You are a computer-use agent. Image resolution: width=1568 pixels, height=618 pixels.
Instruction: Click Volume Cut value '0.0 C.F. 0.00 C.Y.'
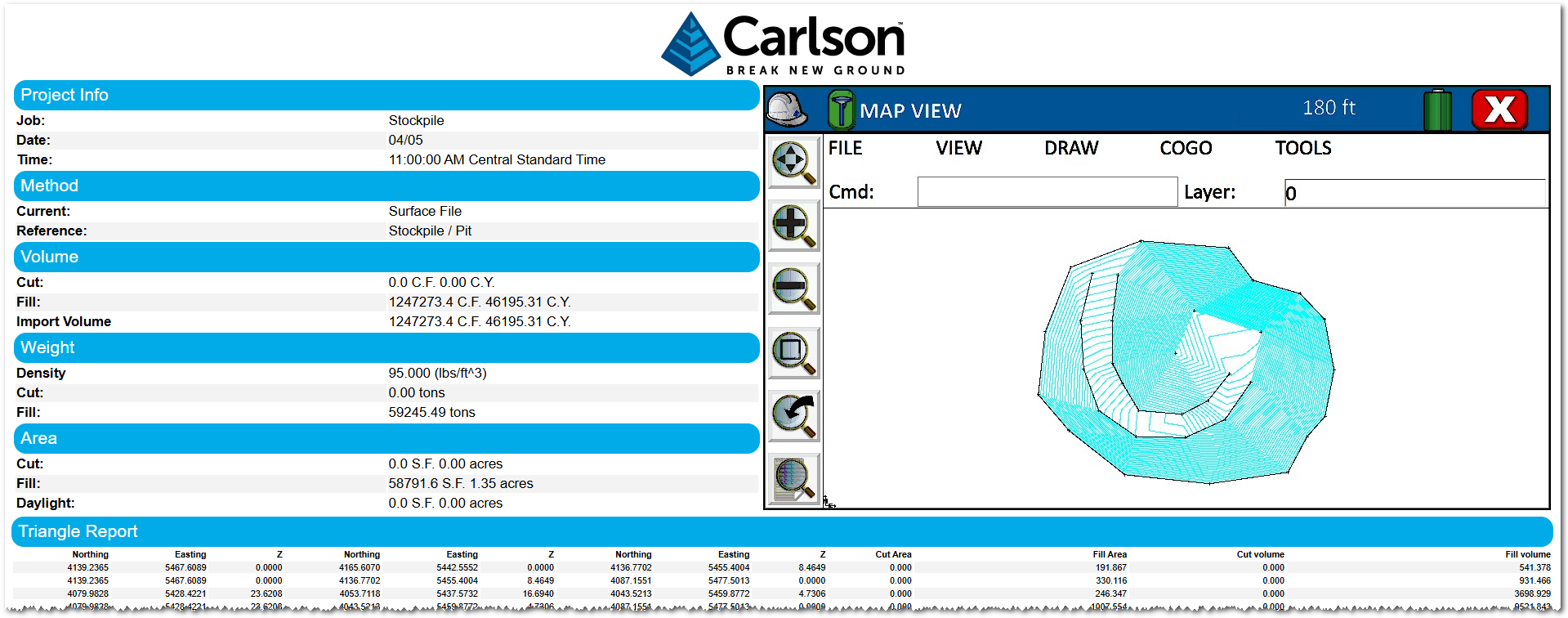[x=441, y=282]
